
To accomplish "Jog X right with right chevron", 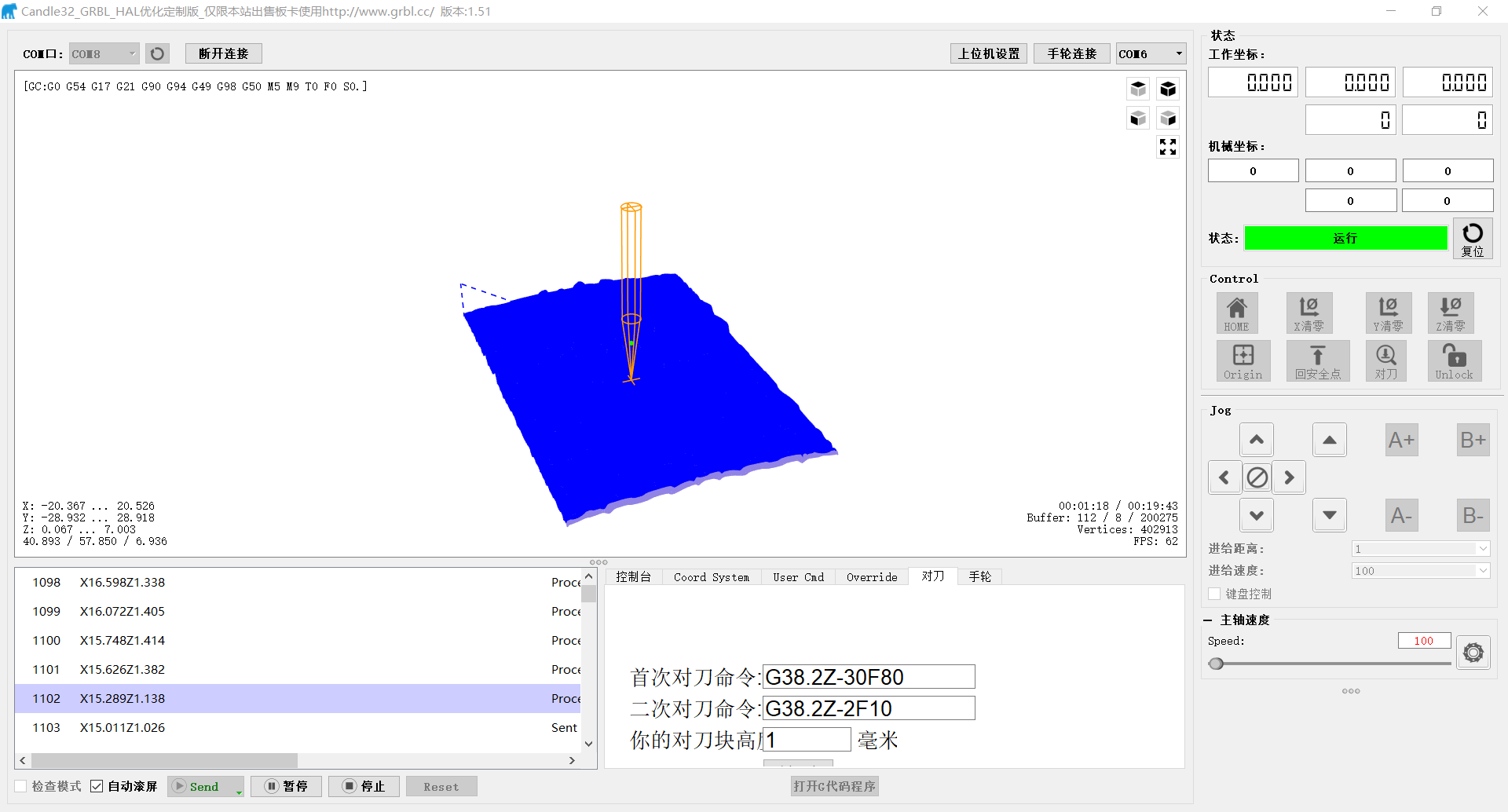I will click(1289, 477).
